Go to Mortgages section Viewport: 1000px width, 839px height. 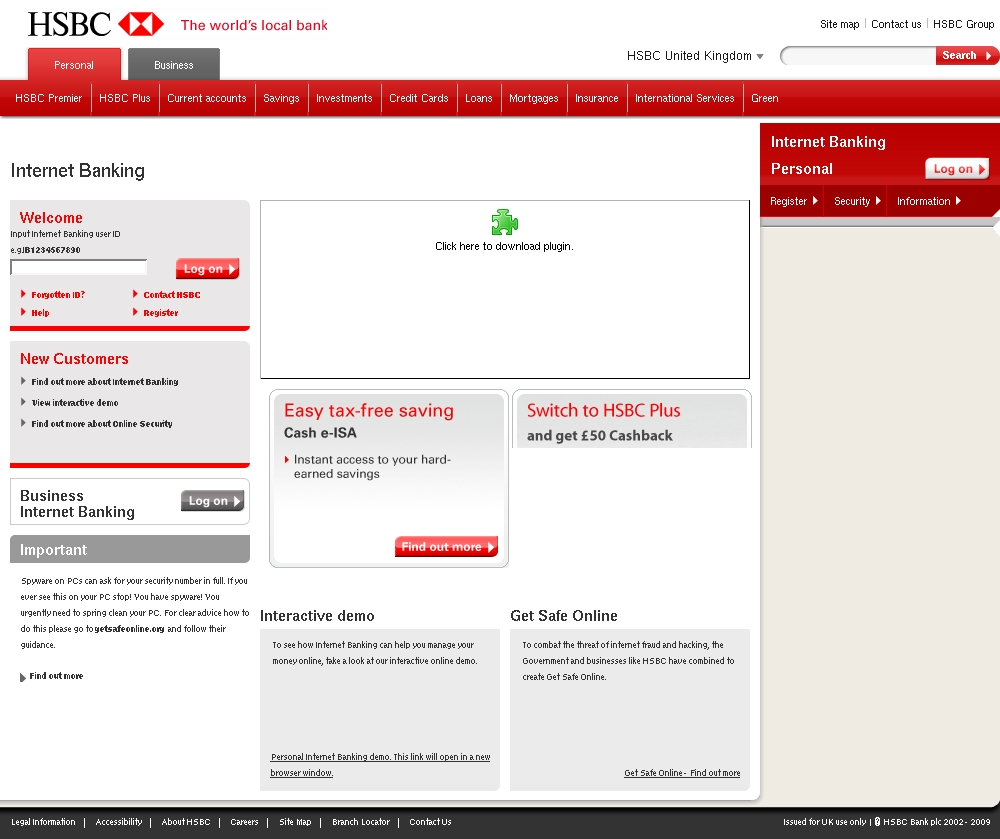point(534,98)
